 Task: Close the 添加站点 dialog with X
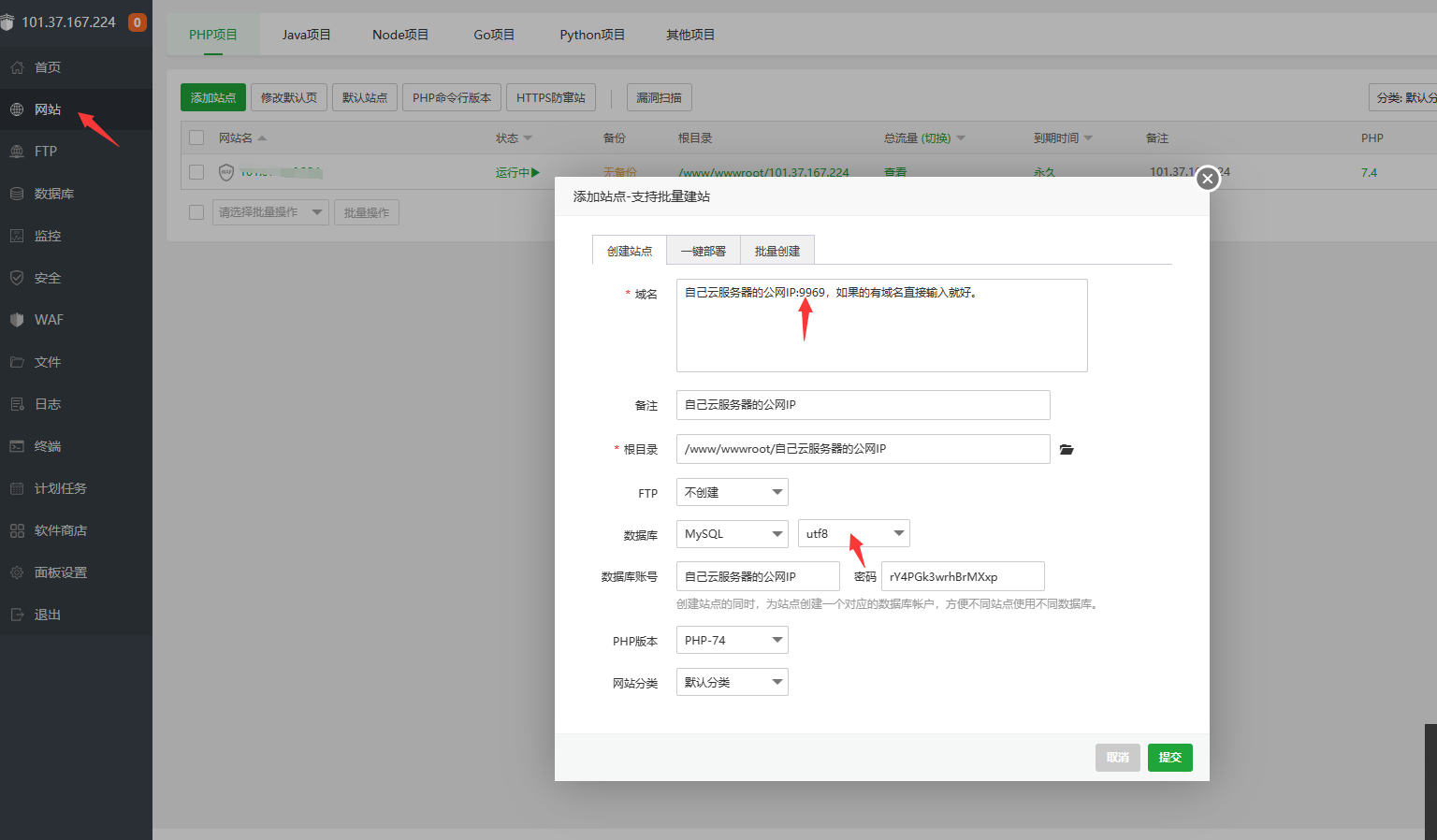pyautogui.click(x=1208, y=178)
